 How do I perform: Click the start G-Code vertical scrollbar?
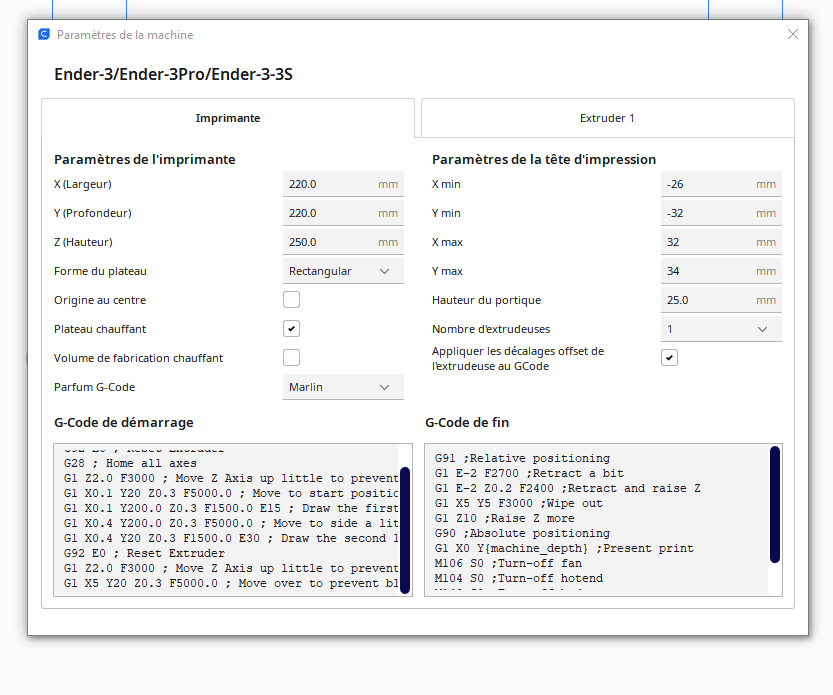pyautogui.click(x=405, y=530)
